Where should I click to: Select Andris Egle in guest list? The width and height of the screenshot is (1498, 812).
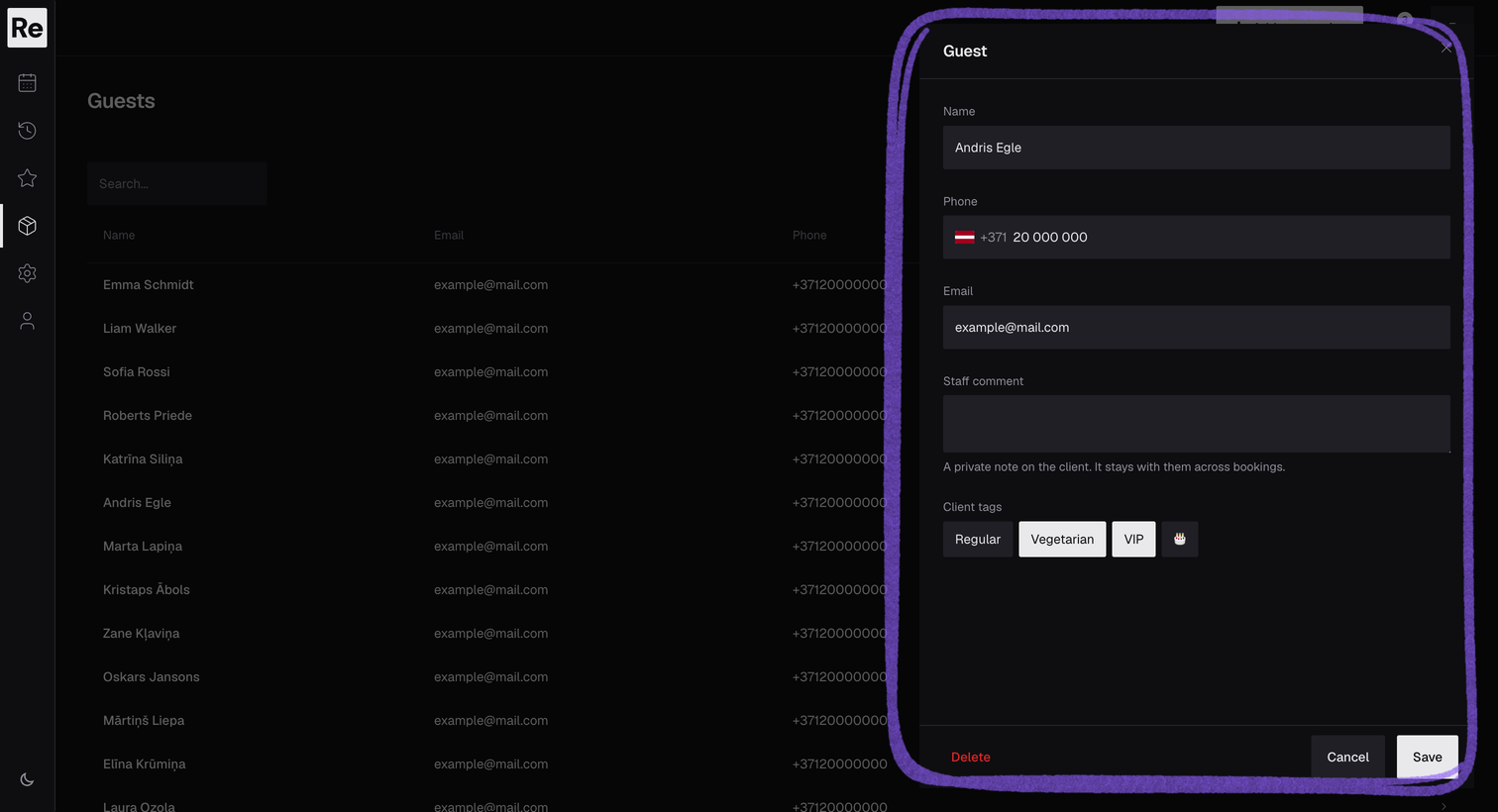coord(137,503)
